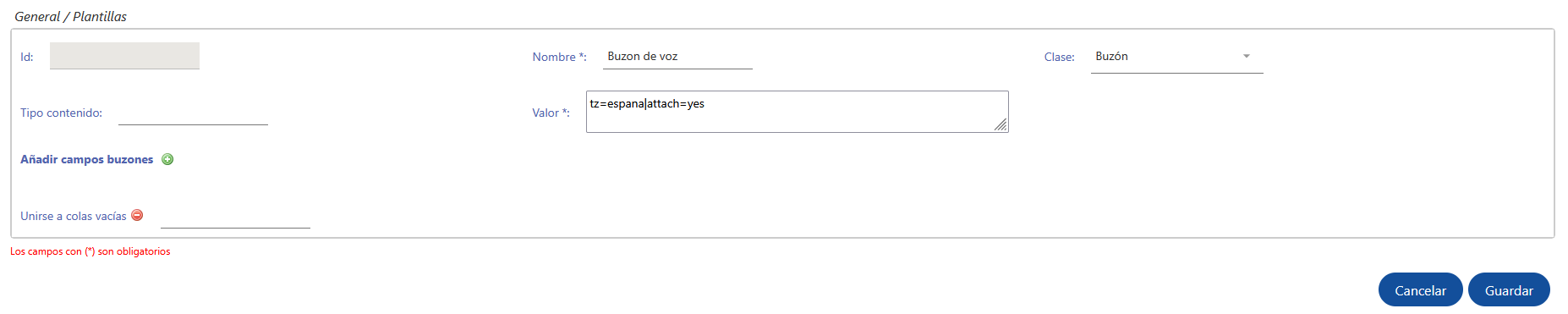
Task: Click the Añadir campos buzones label
Action: click(87, 159)
